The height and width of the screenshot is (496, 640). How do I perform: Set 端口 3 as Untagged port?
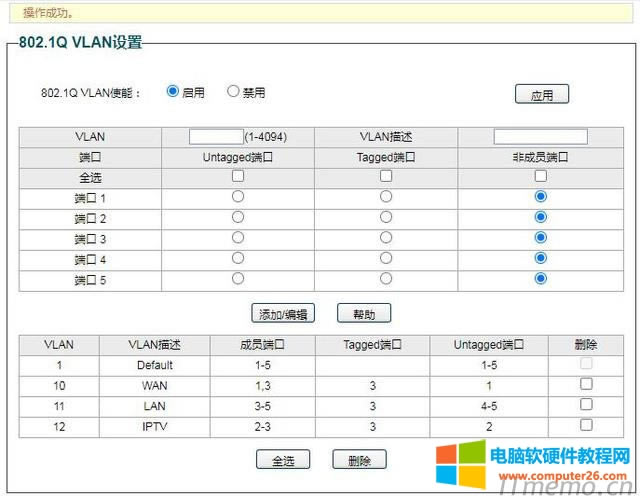pyautogui.click(x=237, y=237)
